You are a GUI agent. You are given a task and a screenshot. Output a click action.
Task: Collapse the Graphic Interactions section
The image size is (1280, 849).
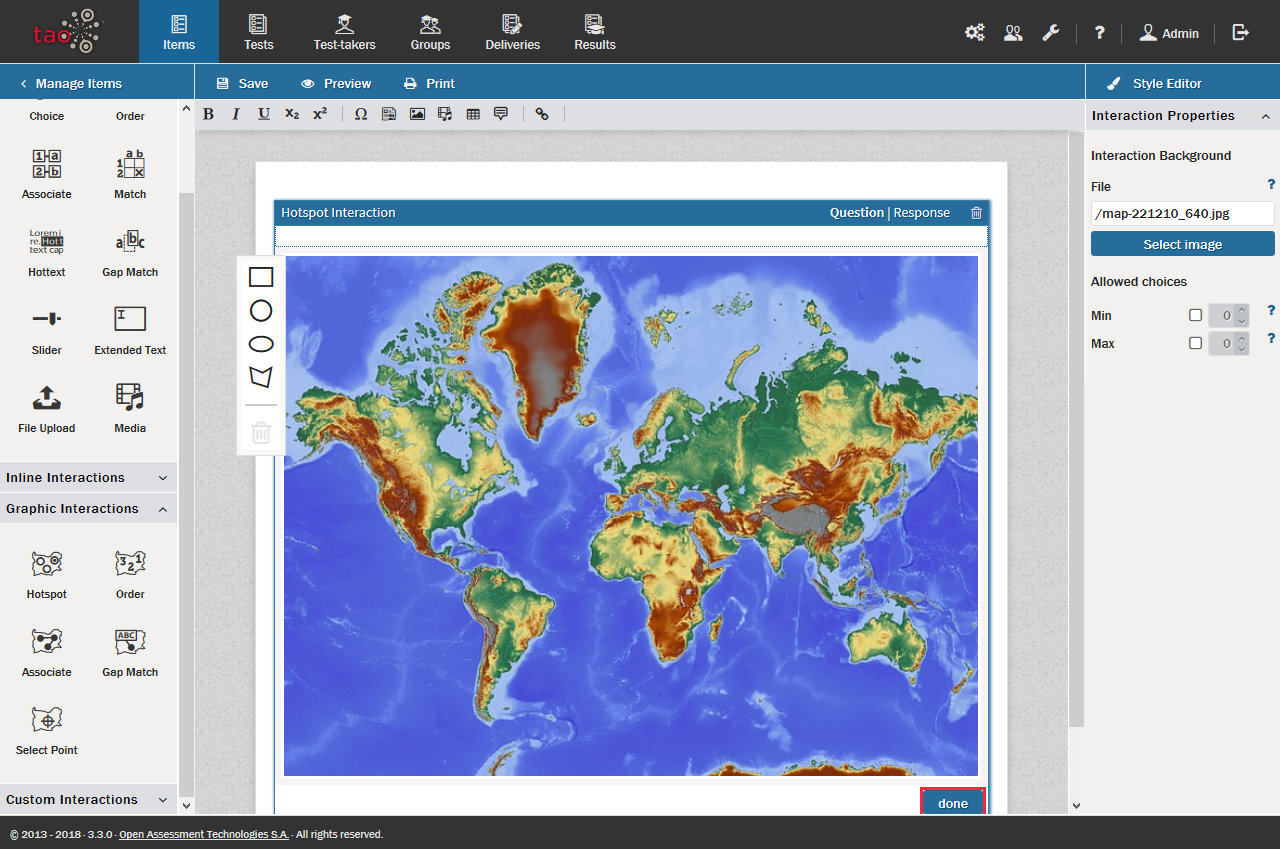point(88,509)
